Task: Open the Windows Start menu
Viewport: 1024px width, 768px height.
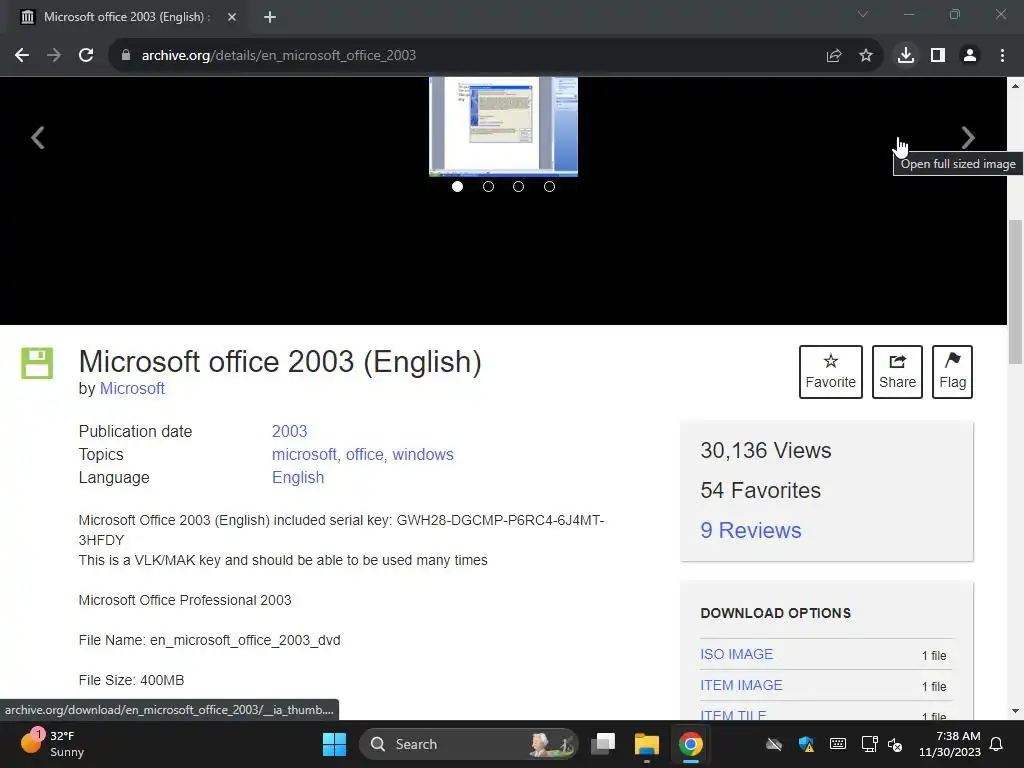Action: click(x=334, y=744)
